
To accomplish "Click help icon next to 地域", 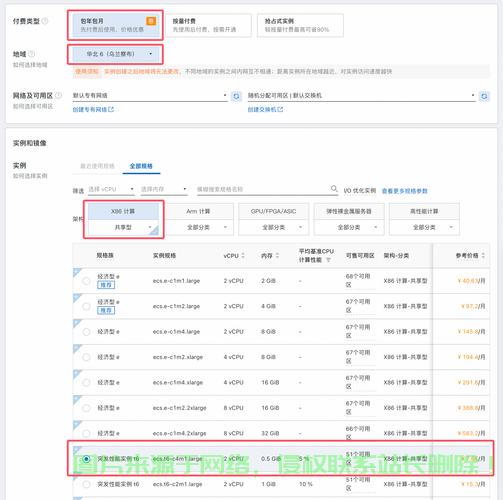I will click(32, 54).
